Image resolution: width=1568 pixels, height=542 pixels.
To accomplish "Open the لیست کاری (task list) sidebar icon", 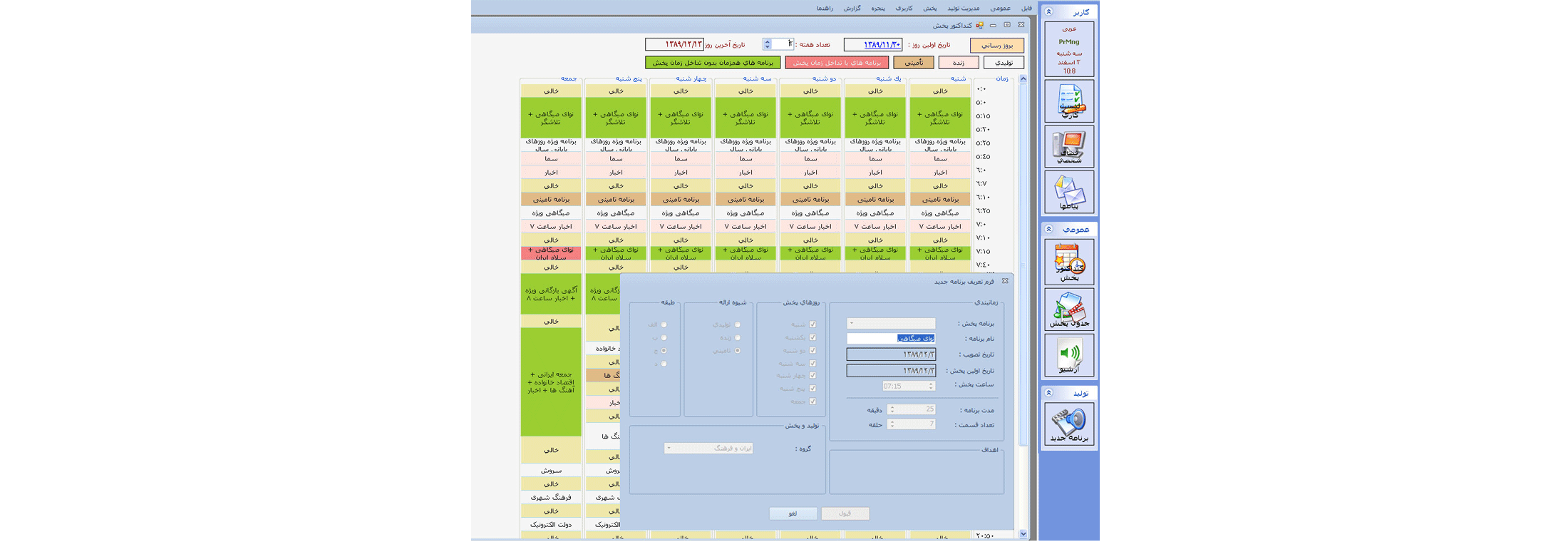I will (x=1069, y=102).
